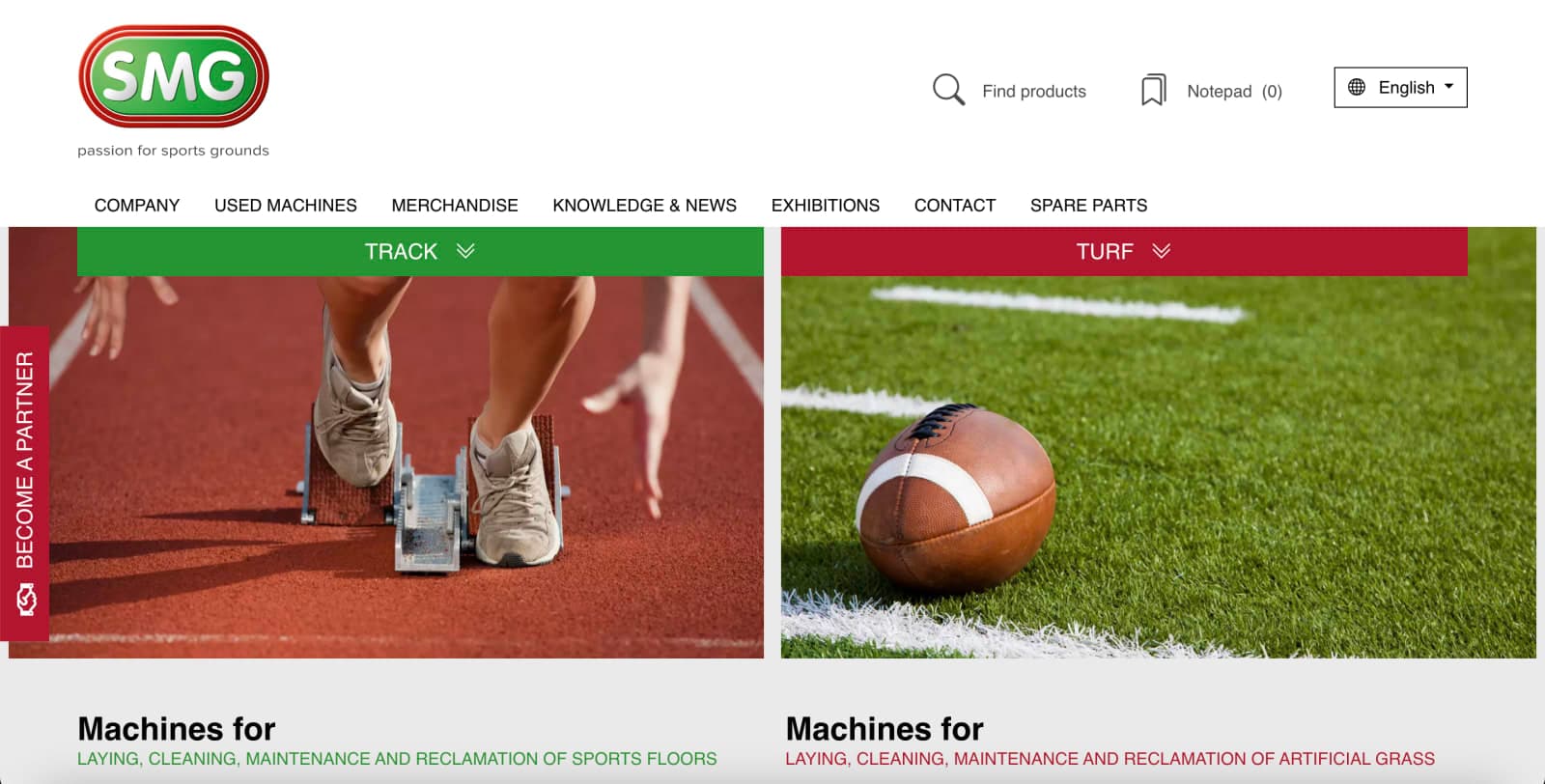Click the handshake icon on partner tab
1545x784 pixels.
point(25,600)
